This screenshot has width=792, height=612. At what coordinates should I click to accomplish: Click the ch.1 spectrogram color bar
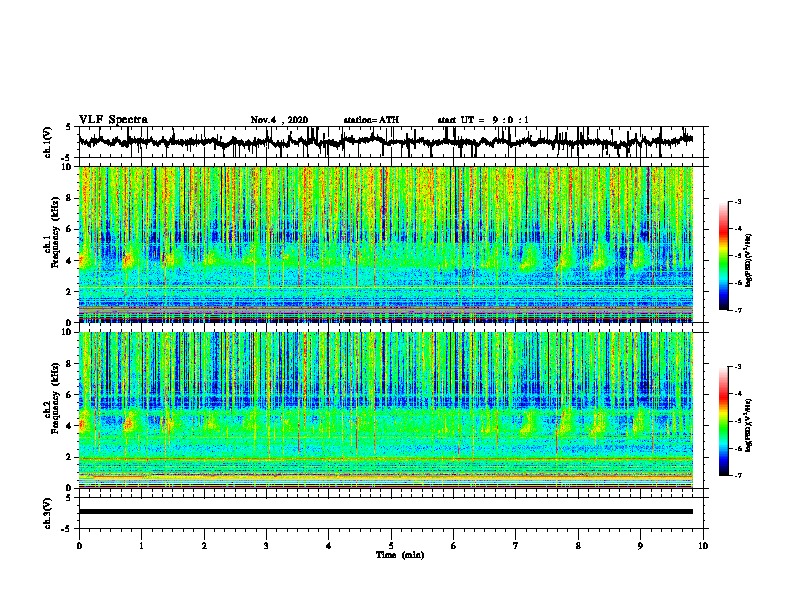coord(723,256)
